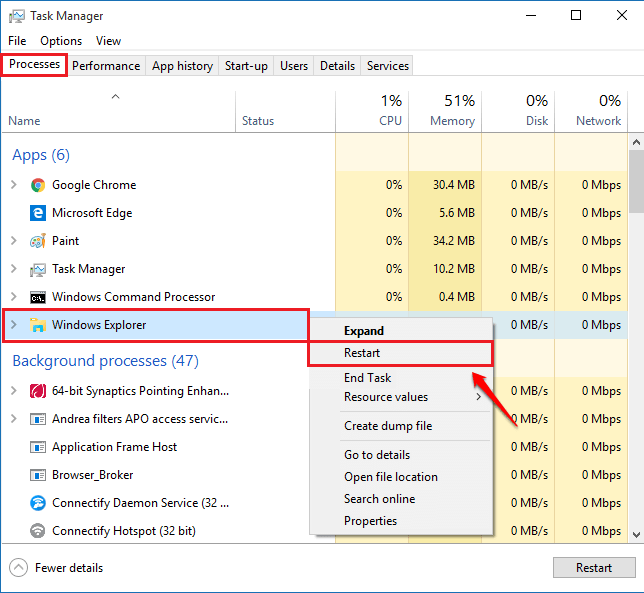Click the vertical scrollbar thumb

[x=636, y=182]
